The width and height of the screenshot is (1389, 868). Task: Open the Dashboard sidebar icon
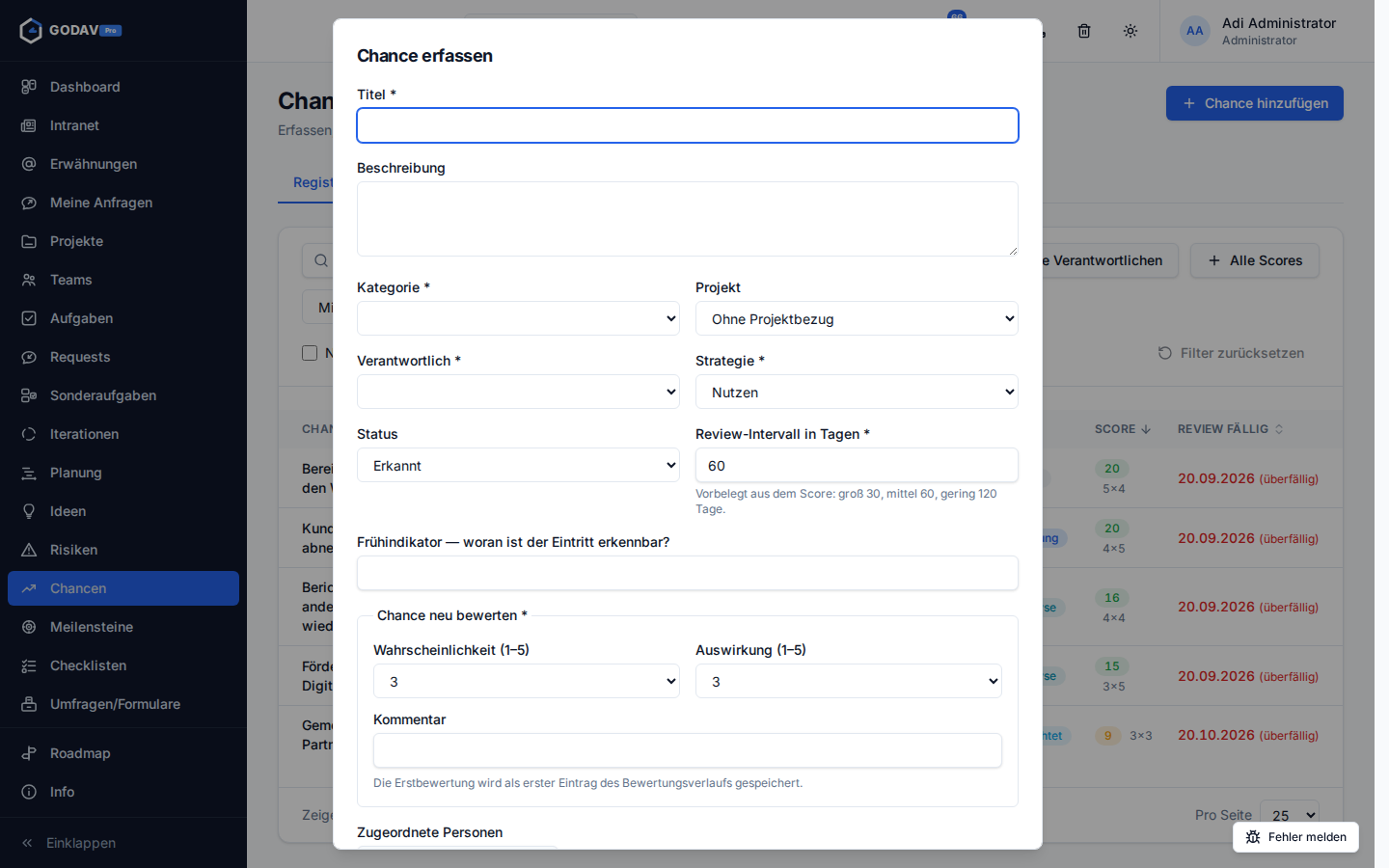(x=29, y=87)
